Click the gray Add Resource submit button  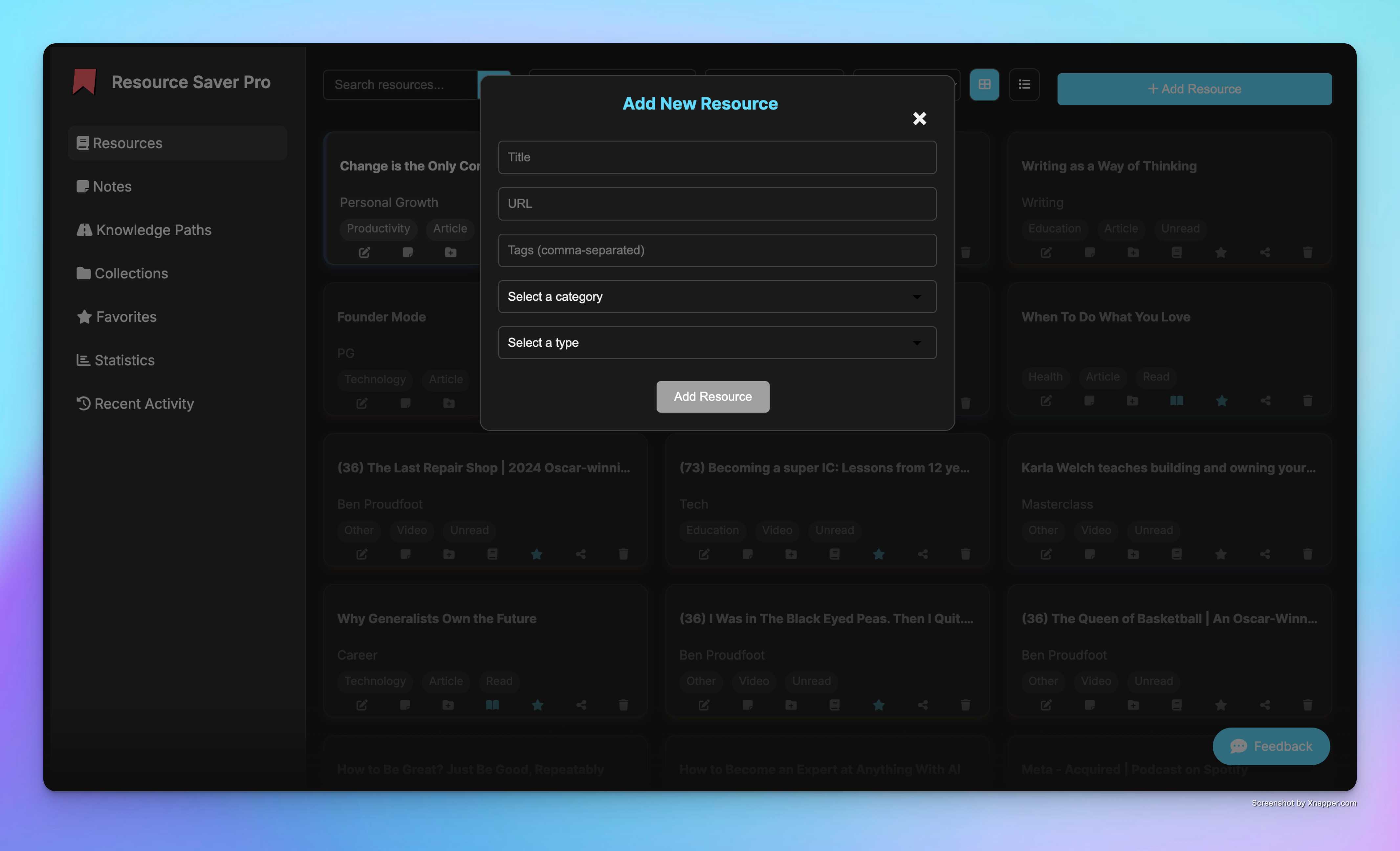(712, 397)
